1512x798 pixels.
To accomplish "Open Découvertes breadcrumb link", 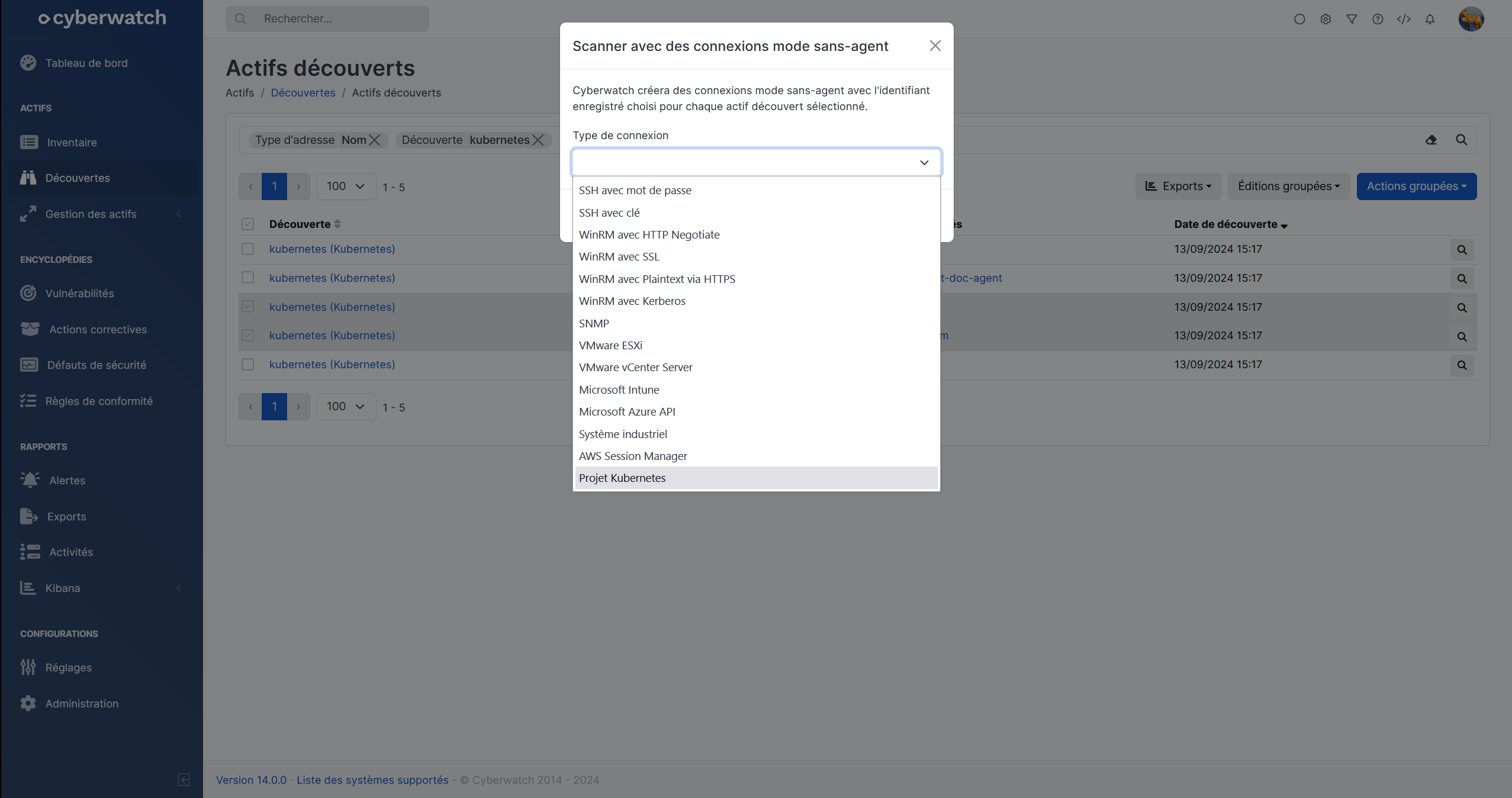I will point(303,92).
